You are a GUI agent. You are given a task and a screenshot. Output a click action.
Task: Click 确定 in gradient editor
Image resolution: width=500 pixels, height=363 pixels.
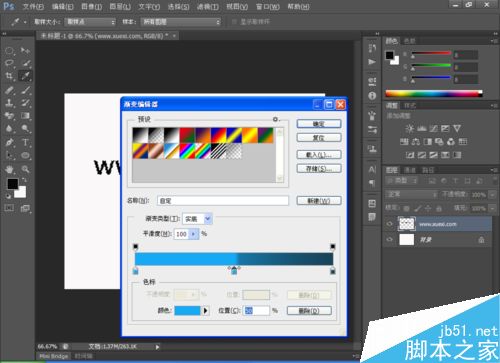click(319, 124)
